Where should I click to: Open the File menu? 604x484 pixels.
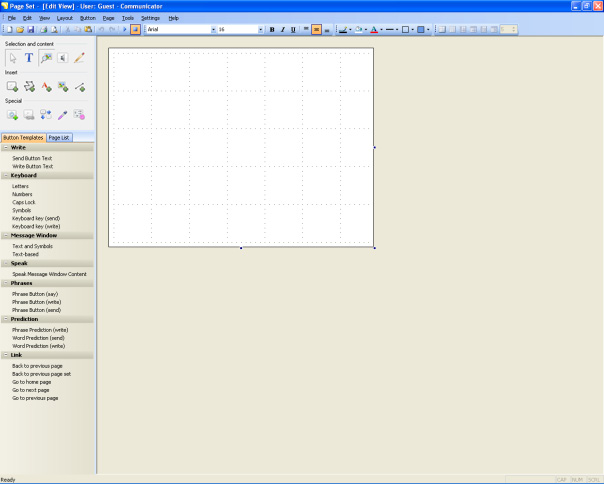point(12,18)
